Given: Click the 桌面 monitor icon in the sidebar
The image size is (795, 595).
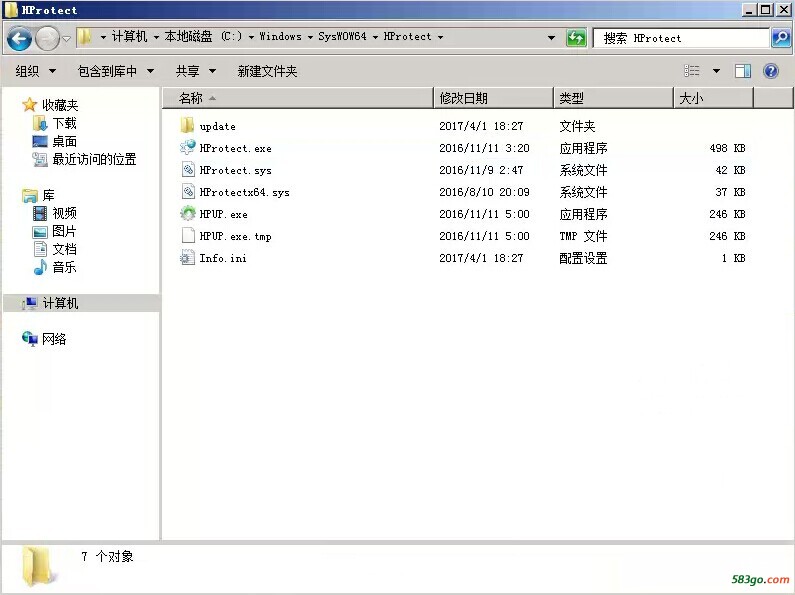Looking at the screenshot, I should point(40,141).
